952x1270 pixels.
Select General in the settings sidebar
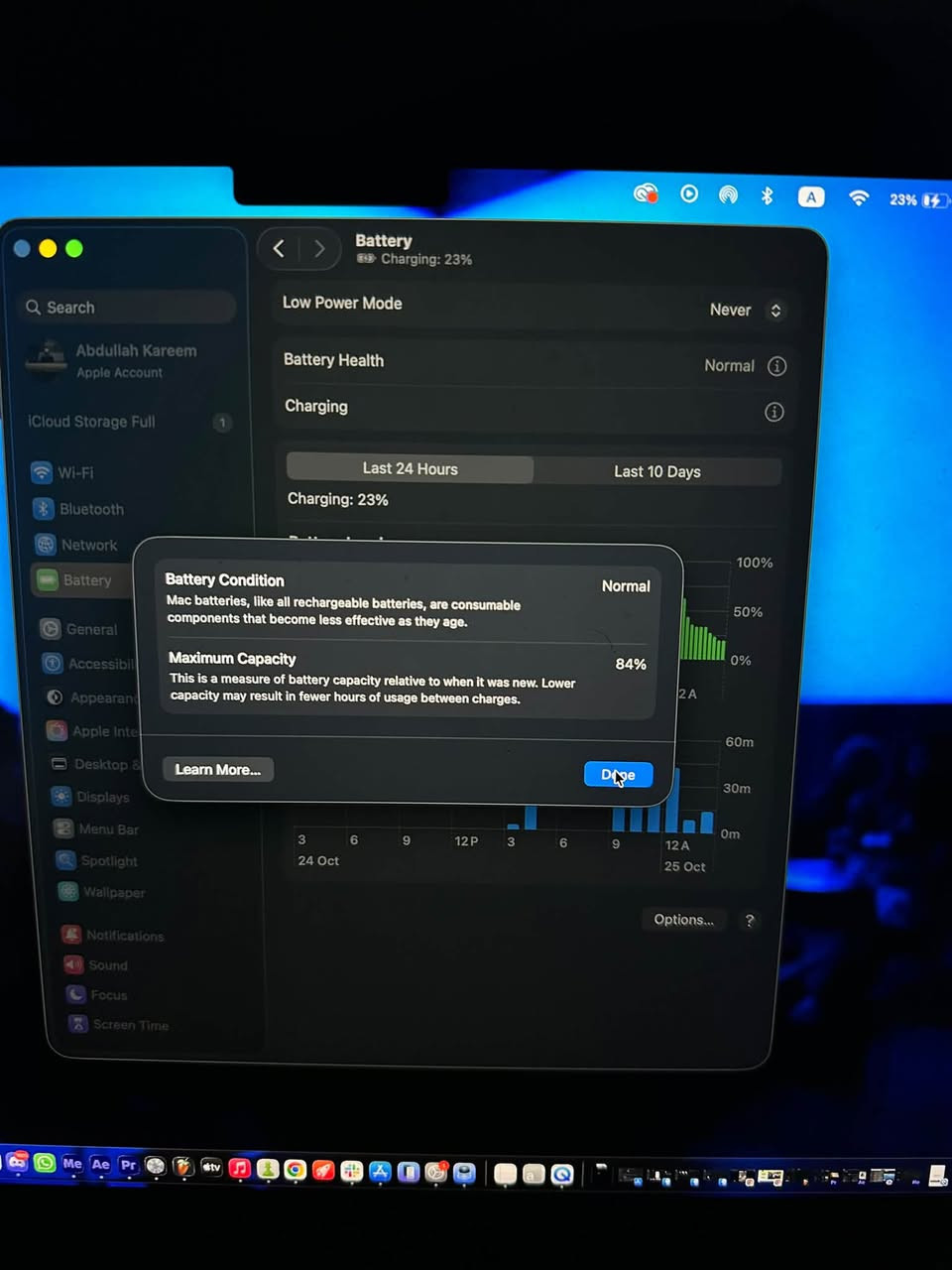coord(78,629)
